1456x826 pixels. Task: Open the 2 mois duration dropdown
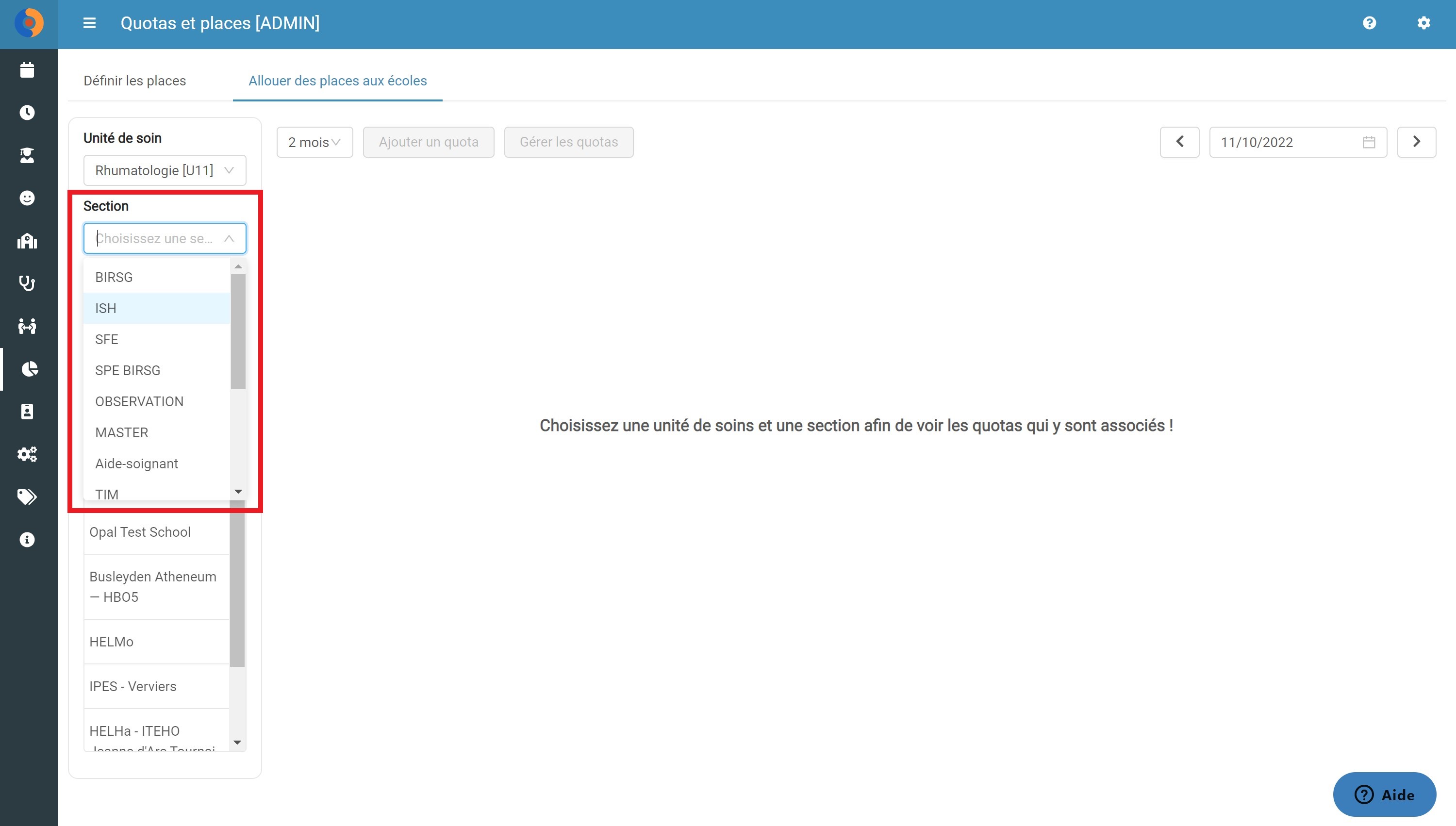[314, 142]
